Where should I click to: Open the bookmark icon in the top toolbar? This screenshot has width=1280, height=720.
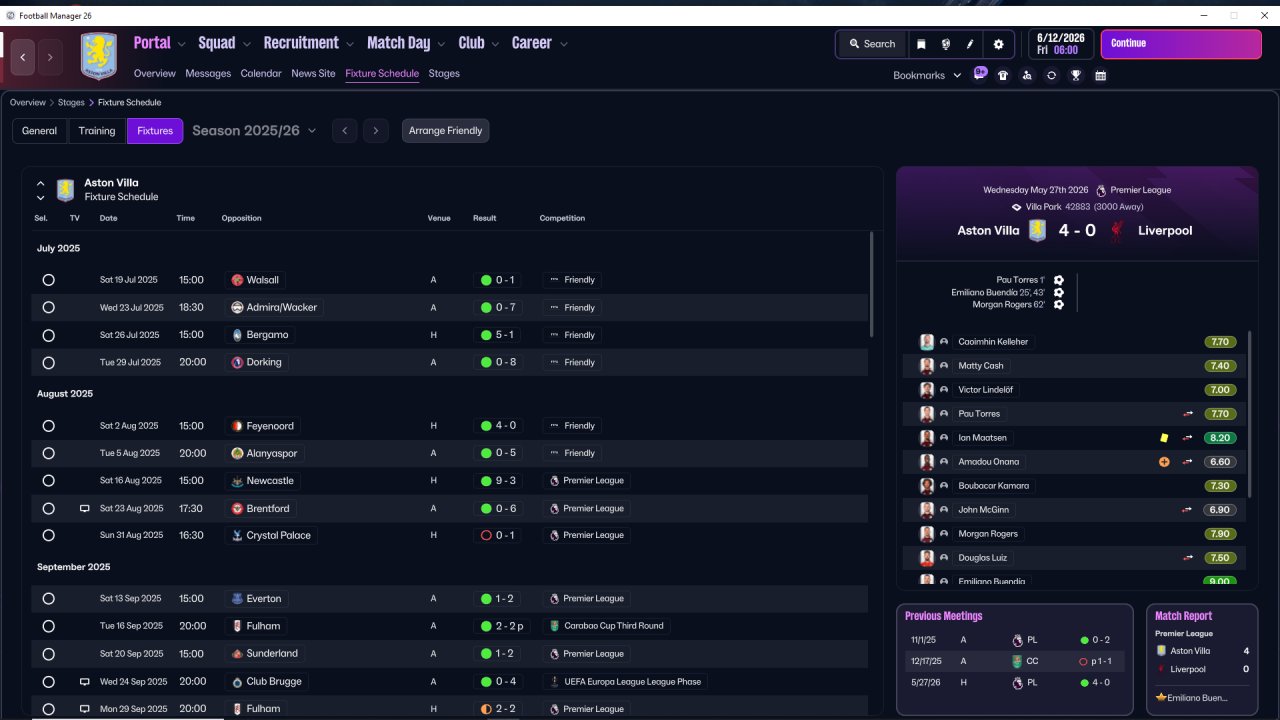(921, 44)
